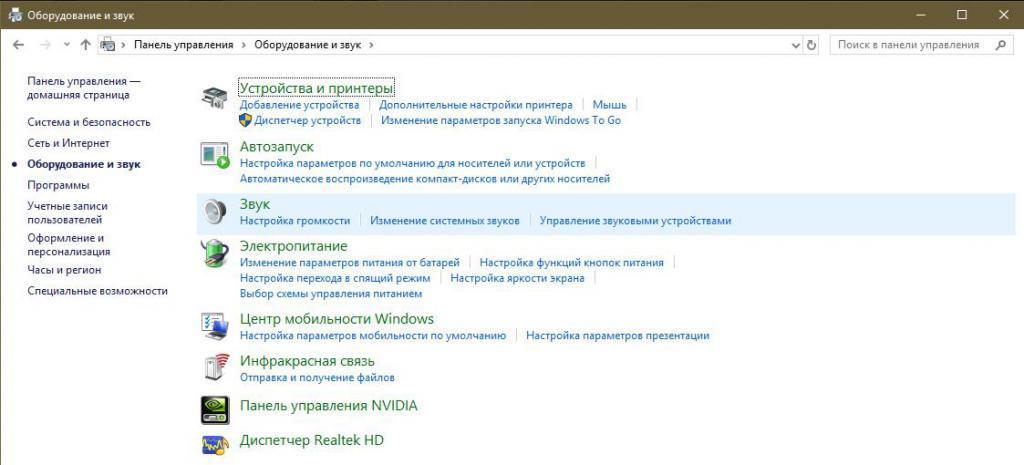Click the Автозапуск (AutoPlay) icon

[215, 157]
